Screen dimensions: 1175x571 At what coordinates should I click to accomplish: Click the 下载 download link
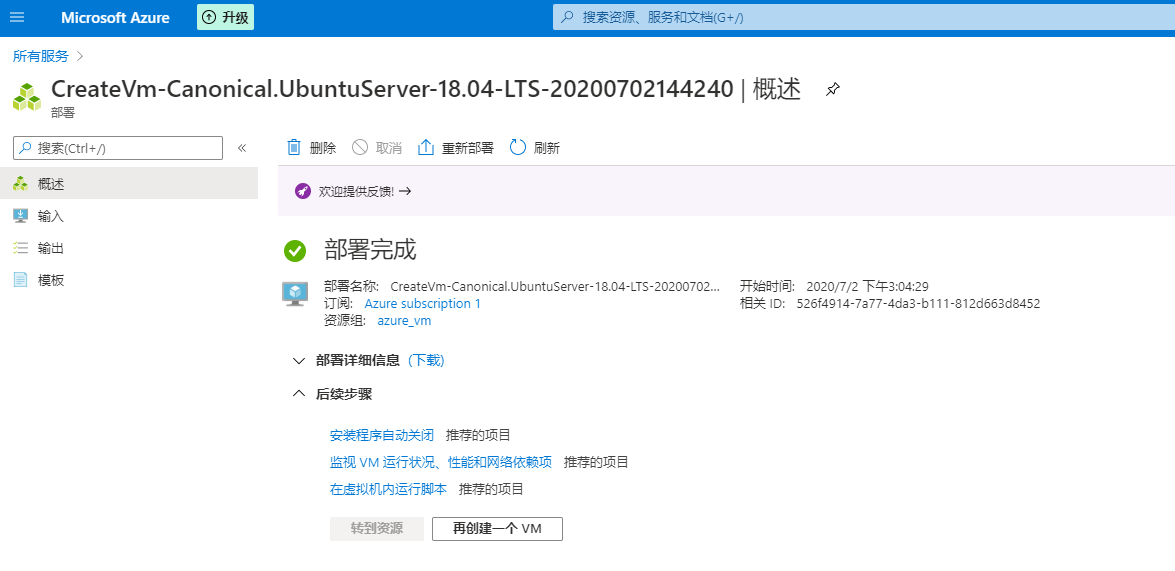426,360
